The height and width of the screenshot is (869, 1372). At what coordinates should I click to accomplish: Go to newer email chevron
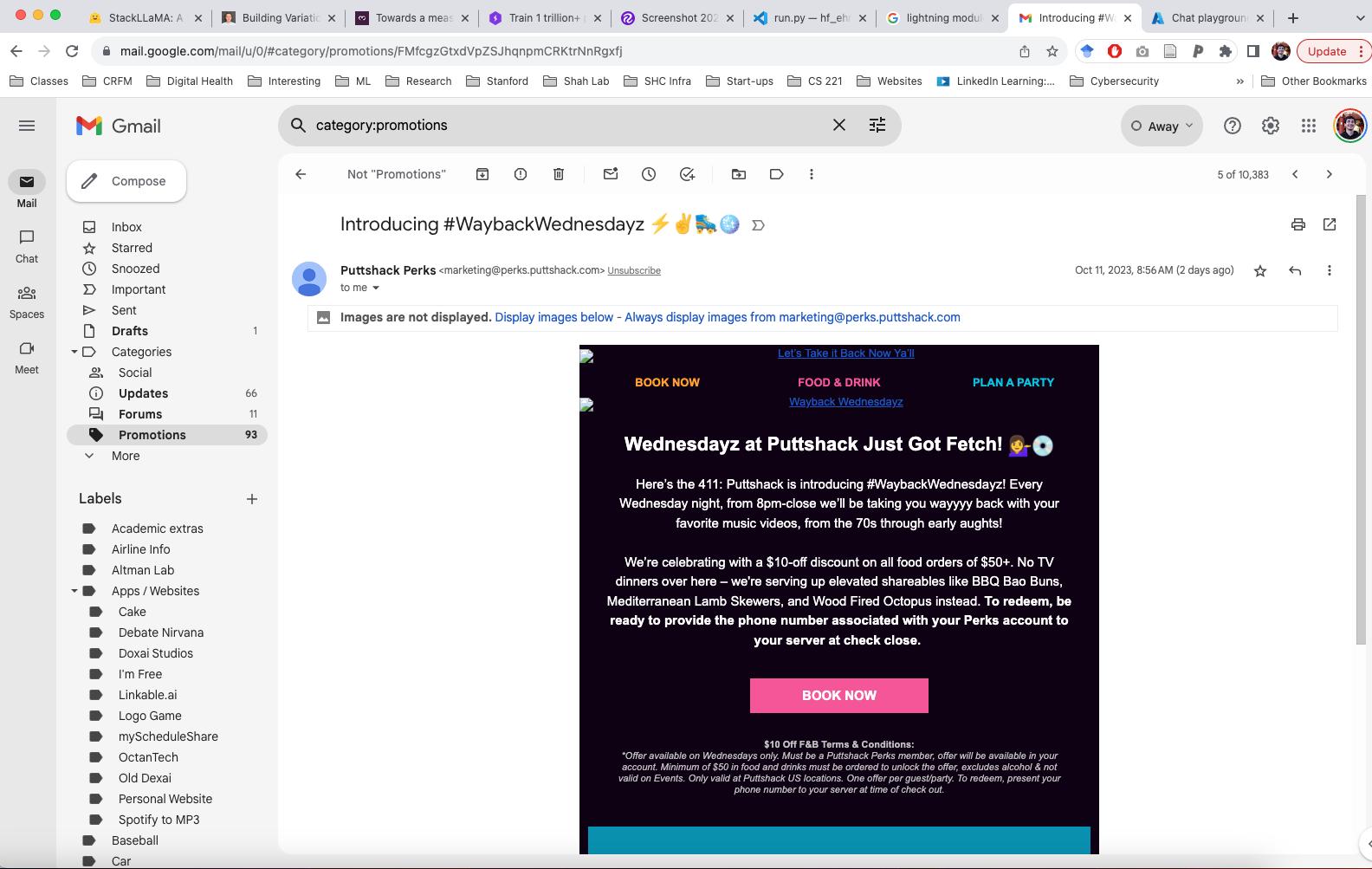(1295, 174)
